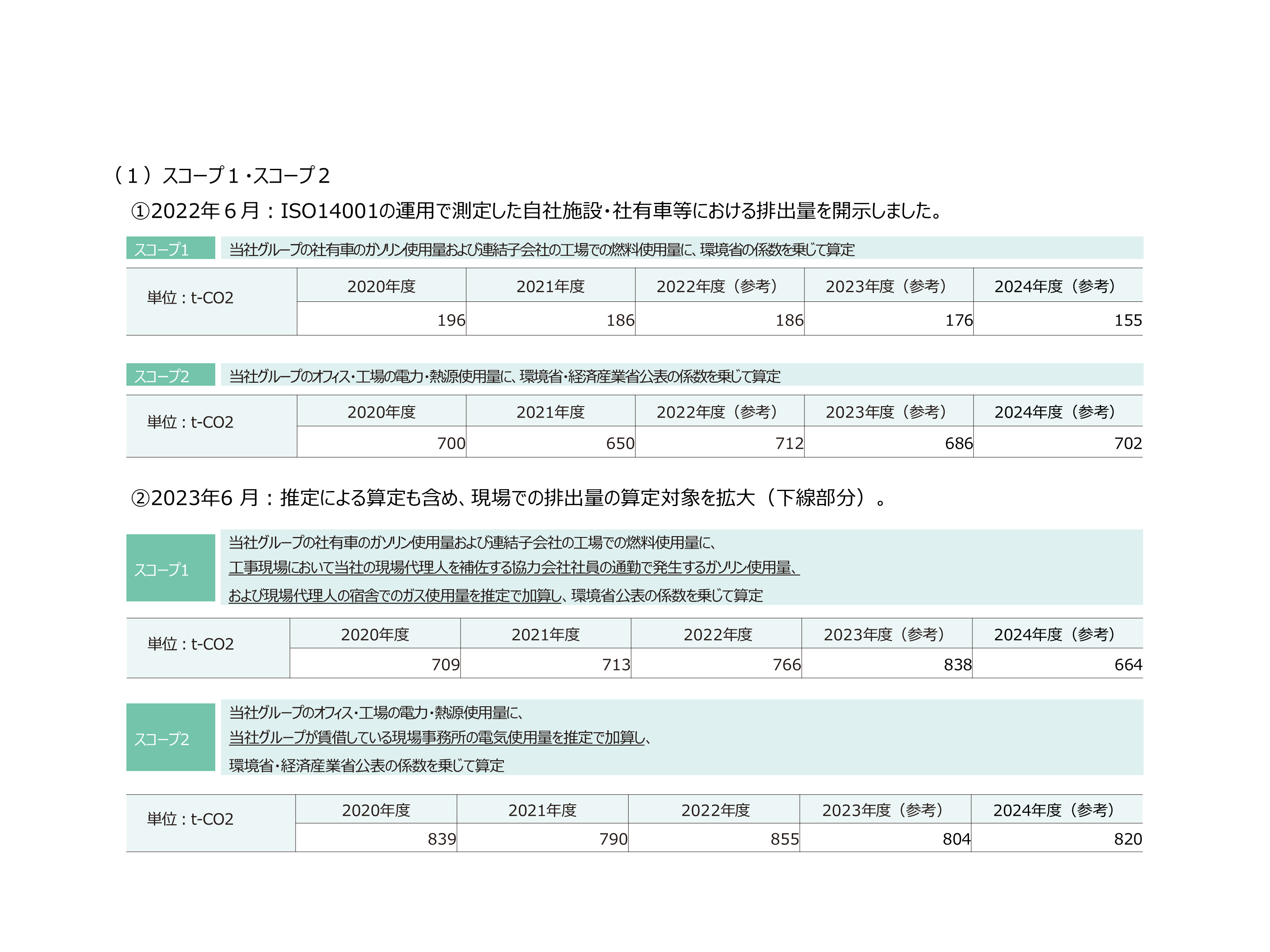This screenshot has height=952, width=1270.
Task: Click the 2022年度（参考） header above 712
Action: (719, 411)
